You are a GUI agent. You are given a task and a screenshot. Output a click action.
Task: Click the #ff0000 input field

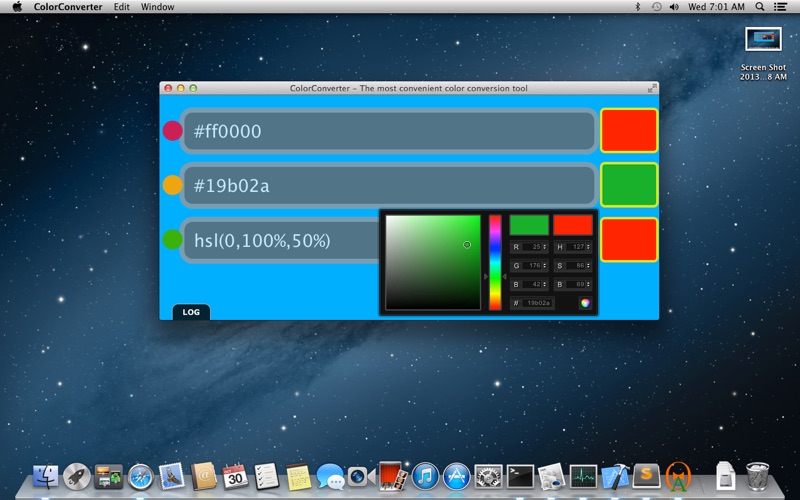pyautogui.click(x=389, y=131)
